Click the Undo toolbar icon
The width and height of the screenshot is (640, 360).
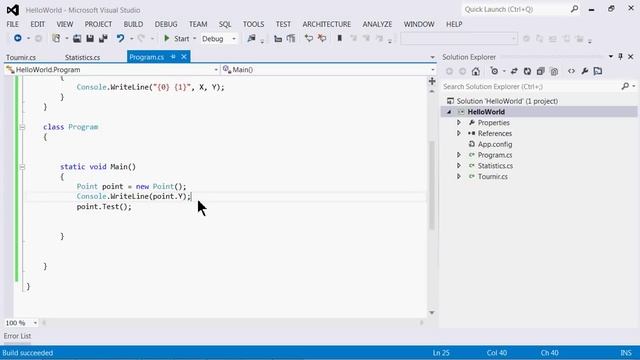[x=120, y=38]
